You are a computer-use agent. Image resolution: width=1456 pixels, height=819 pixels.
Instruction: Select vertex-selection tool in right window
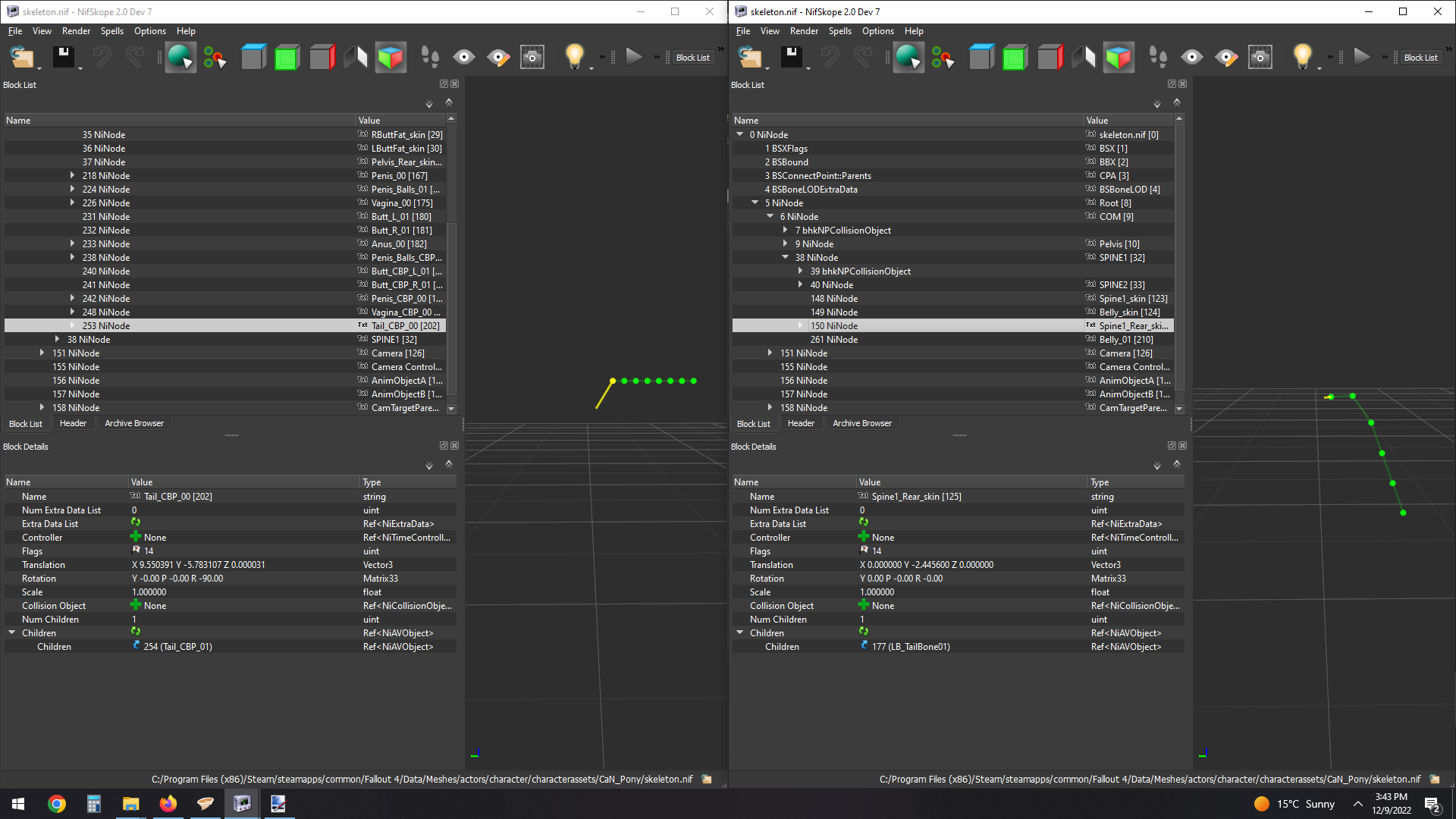click(943, 58)
